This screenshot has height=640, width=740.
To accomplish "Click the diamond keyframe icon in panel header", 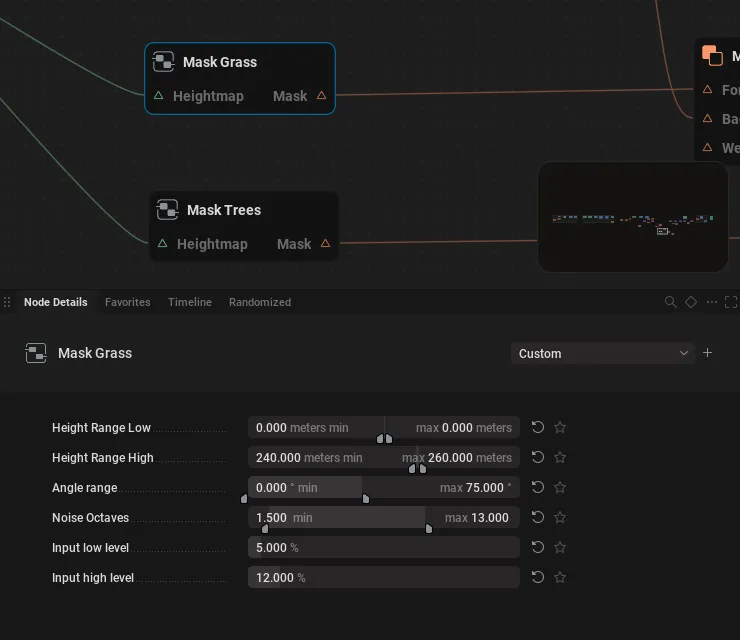I will pyautogui.click(x=691, y=302).
